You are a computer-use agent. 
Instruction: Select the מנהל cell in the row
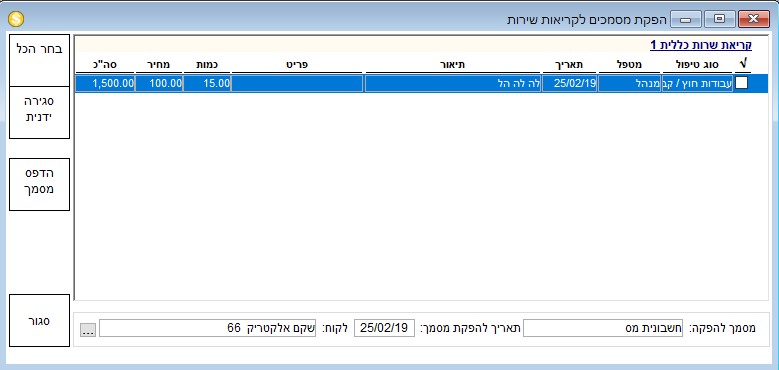629,83
